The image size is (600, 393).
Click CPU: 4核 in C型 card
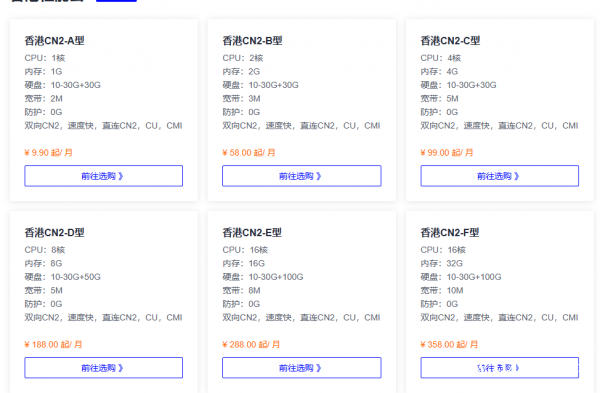tap(441, 58)
